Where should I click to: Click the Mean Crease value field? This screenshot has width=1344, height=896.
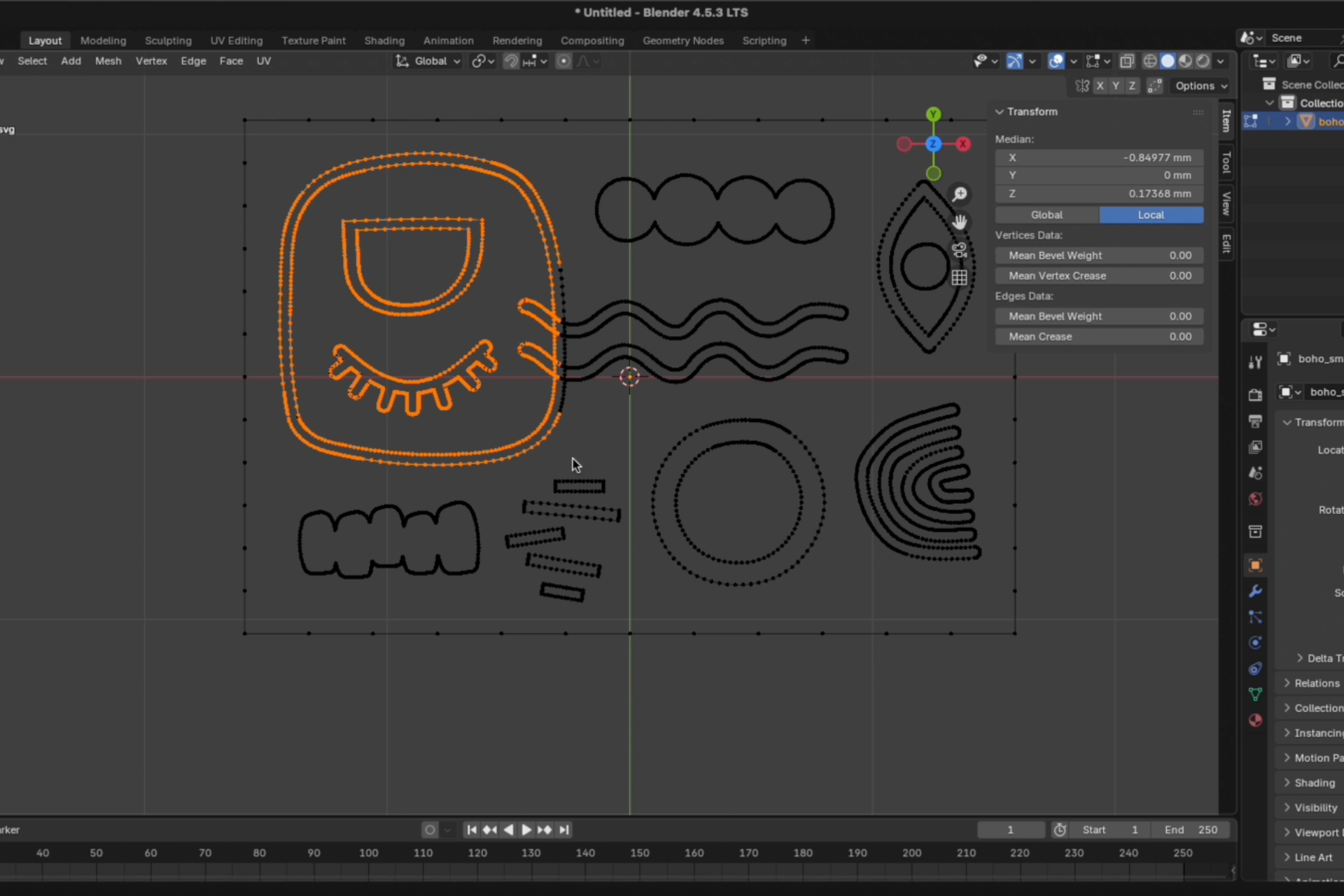click(x=1099, y=337)
